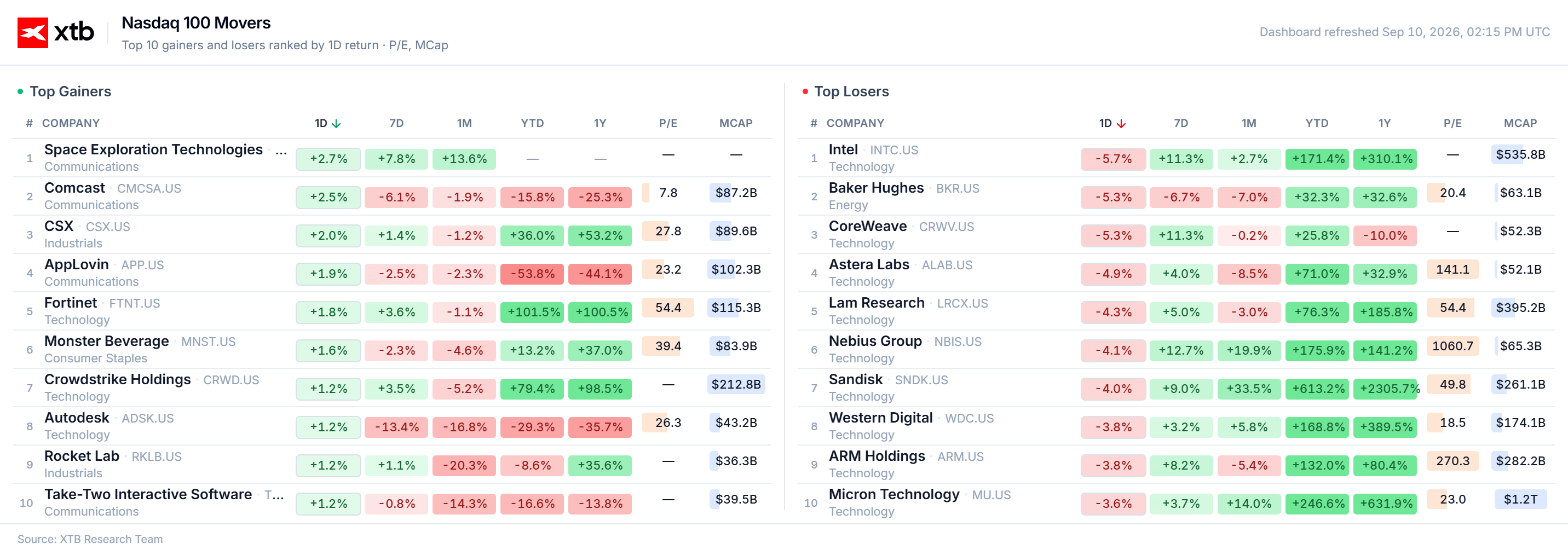Click Nebius Group's 1060.7 P/E value
Screen dimensions: 1568x555
[1452, 346]
